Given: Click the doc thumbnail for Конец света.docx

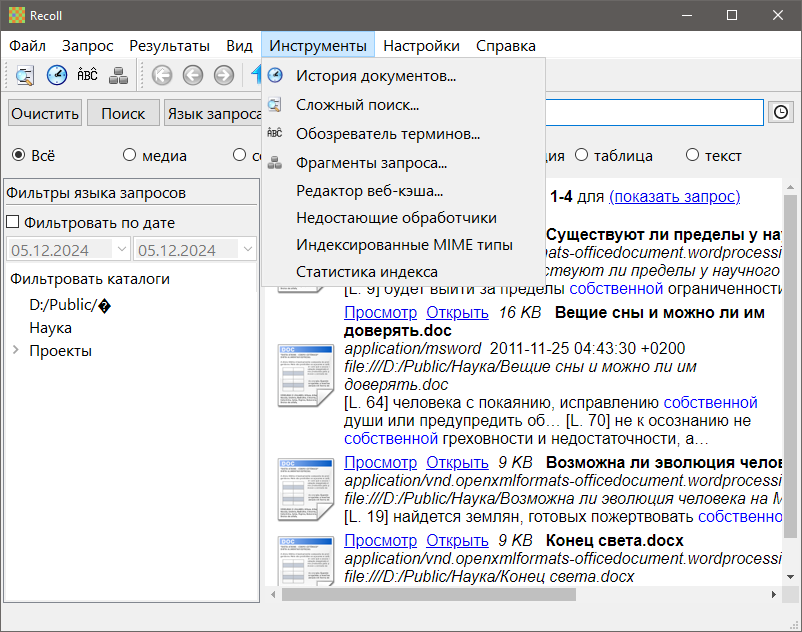Looking at the screenshot, I should [306, 560].
